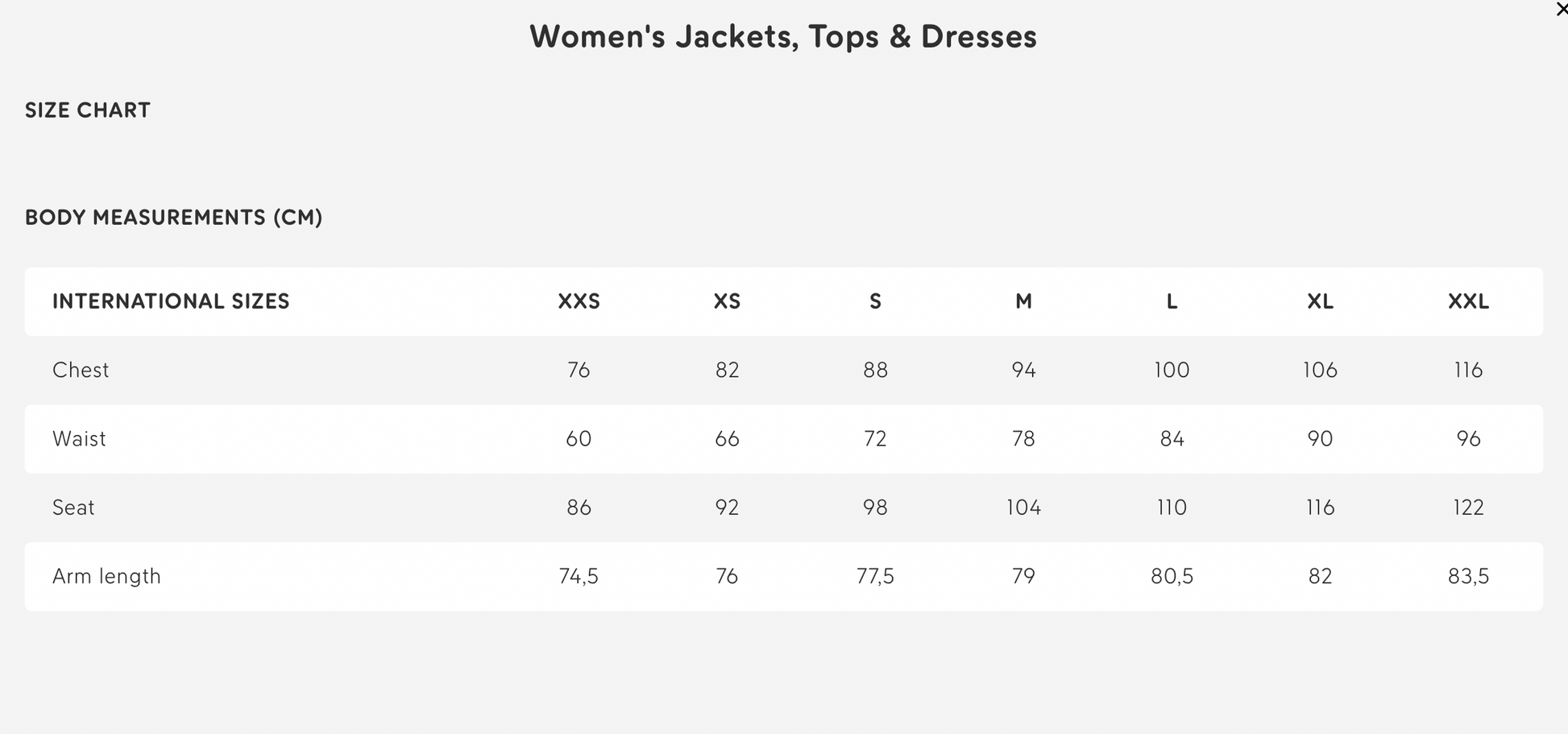Screen dimensions: 1568x734
Task: Select the seat value 122 for size XXL
Action: click(1468, 507)
